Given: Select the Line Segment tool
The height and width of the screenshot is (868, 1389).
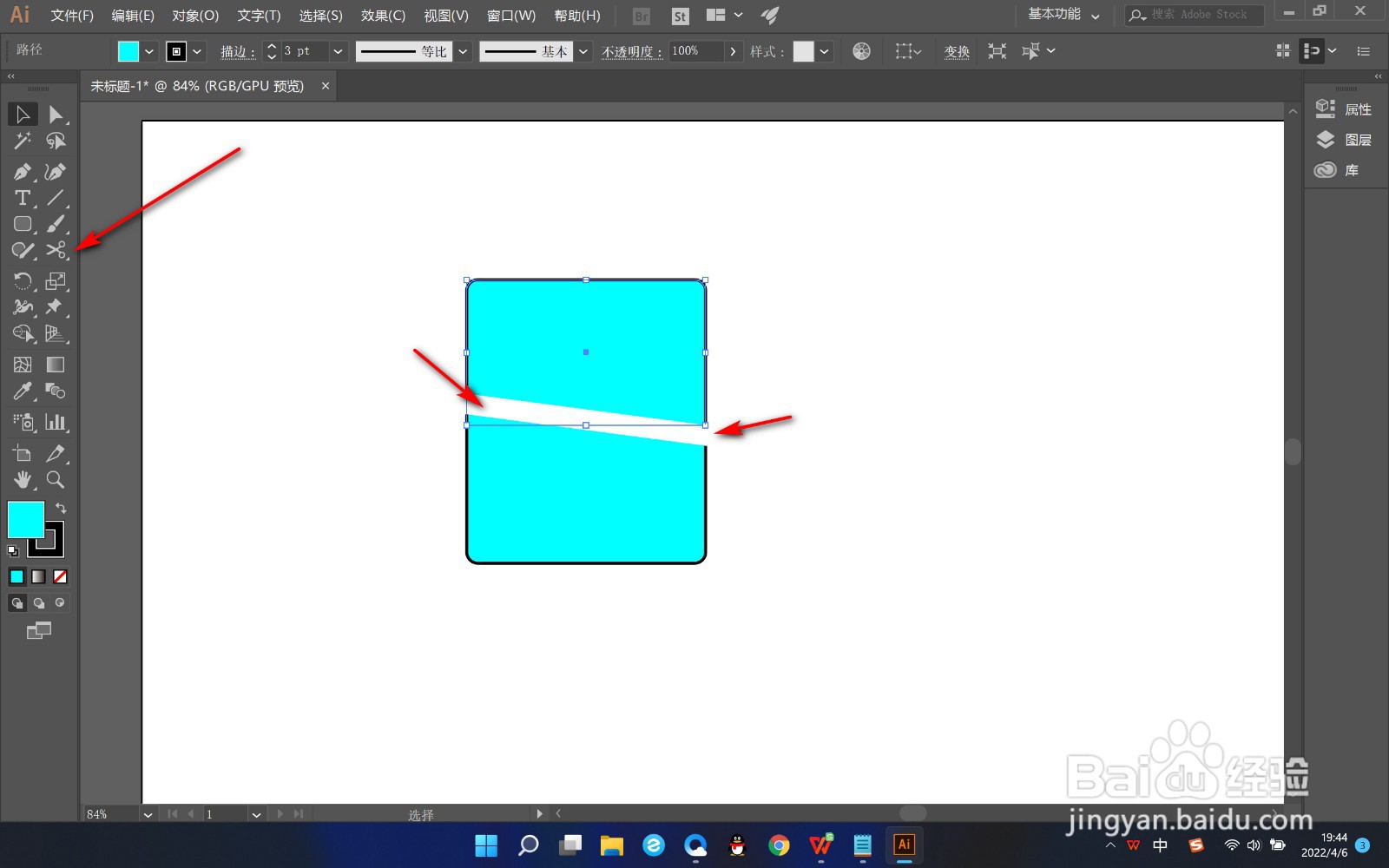Looking at the screenshot, I should point(56,198).
